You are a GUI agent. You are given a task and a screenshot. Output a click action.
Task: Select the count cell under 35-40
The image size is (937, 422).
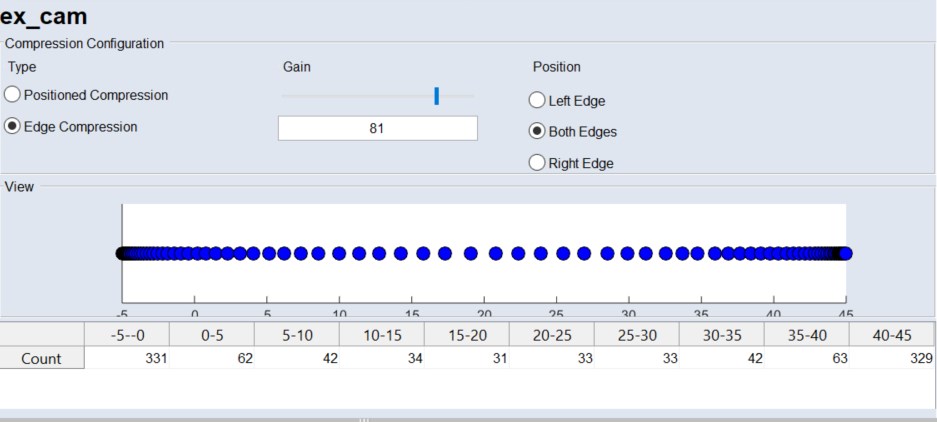pyautogui.click(x=807, y=358)
